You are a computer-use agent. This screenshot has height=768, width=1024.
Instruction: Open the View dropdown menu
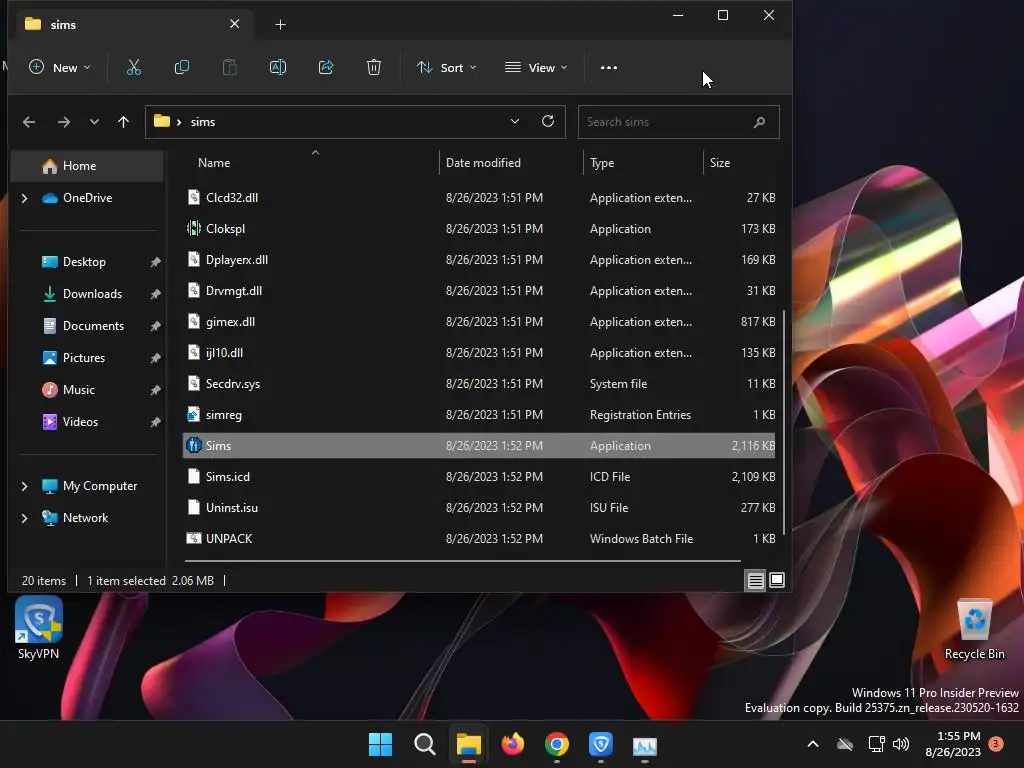pyautogui.click(x=536, y=67)
